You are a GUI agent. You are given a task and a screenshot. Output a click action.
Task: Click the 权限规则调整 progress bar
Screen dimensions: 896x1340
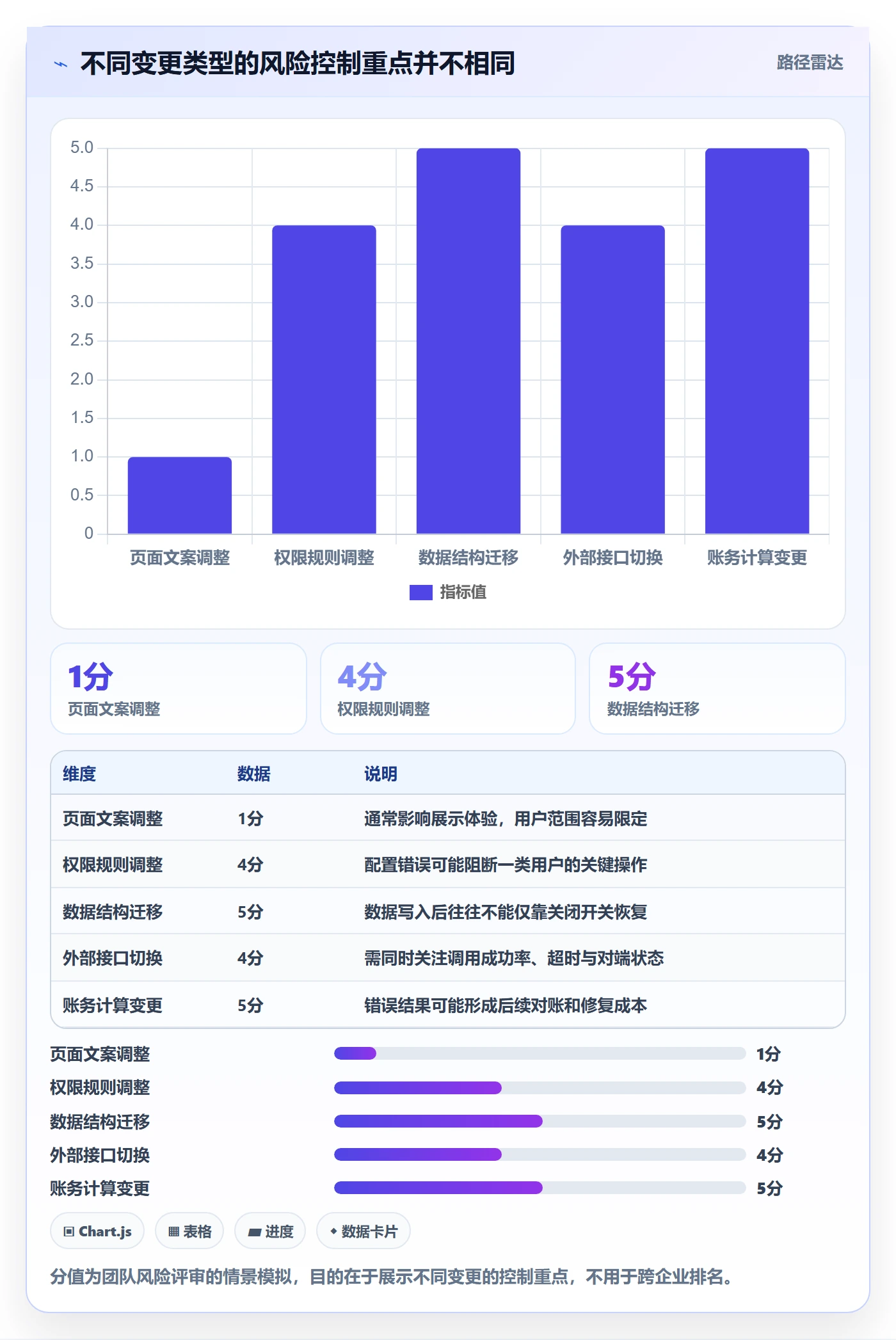pyautogui.click(x=540, y=1087)
